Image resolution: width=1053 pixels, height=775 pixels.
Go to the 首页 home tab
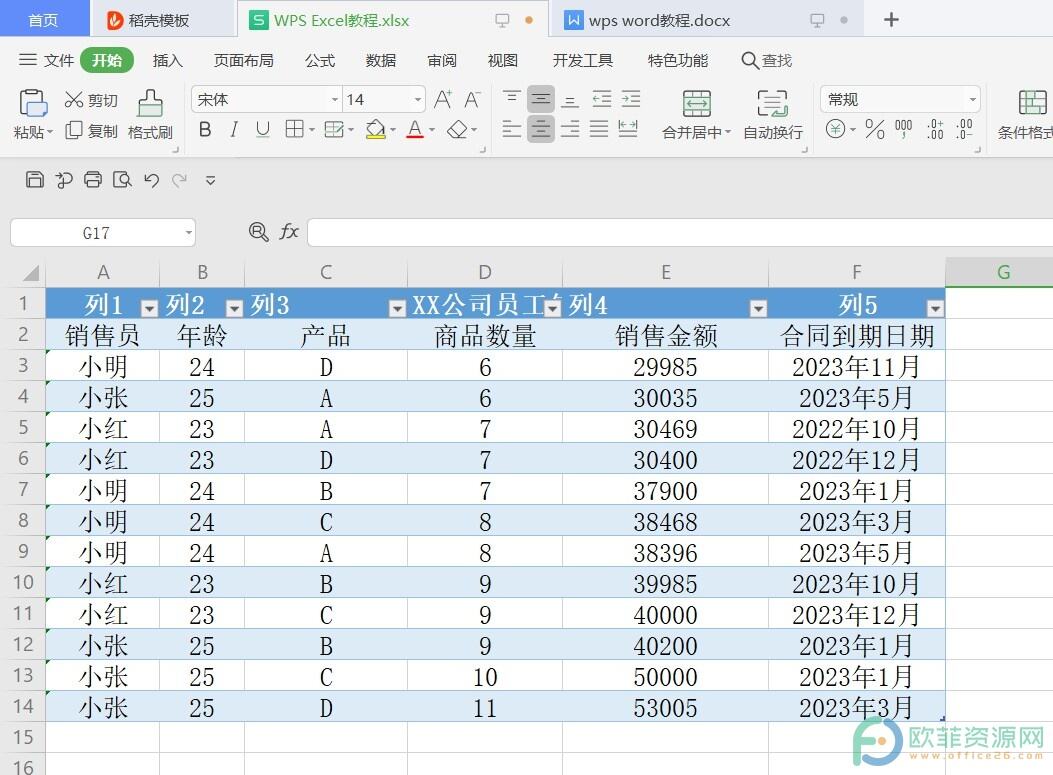tap(44, 19)
